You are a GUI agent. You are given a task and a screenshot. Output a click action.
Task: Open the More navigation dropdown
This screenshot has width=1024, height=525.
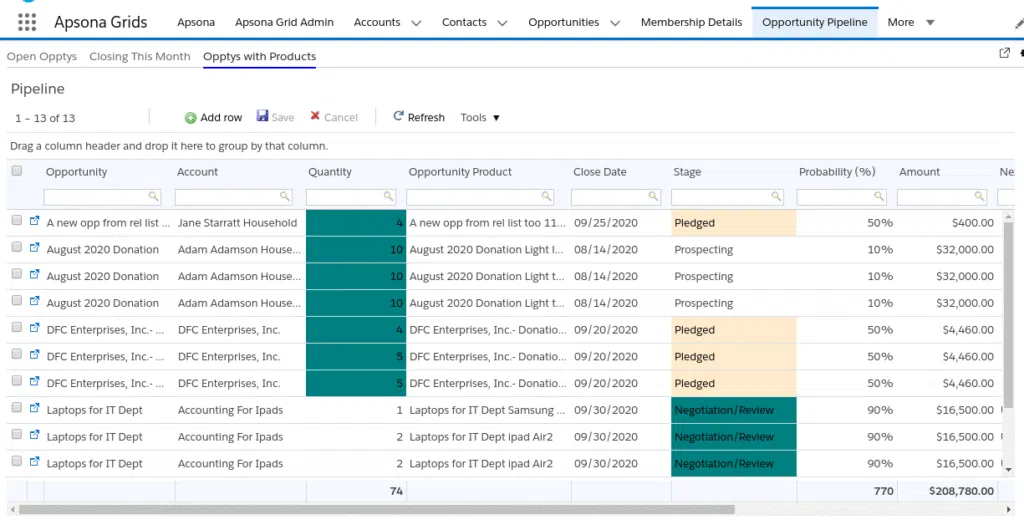pyautogui.click(x=910, y=22)
